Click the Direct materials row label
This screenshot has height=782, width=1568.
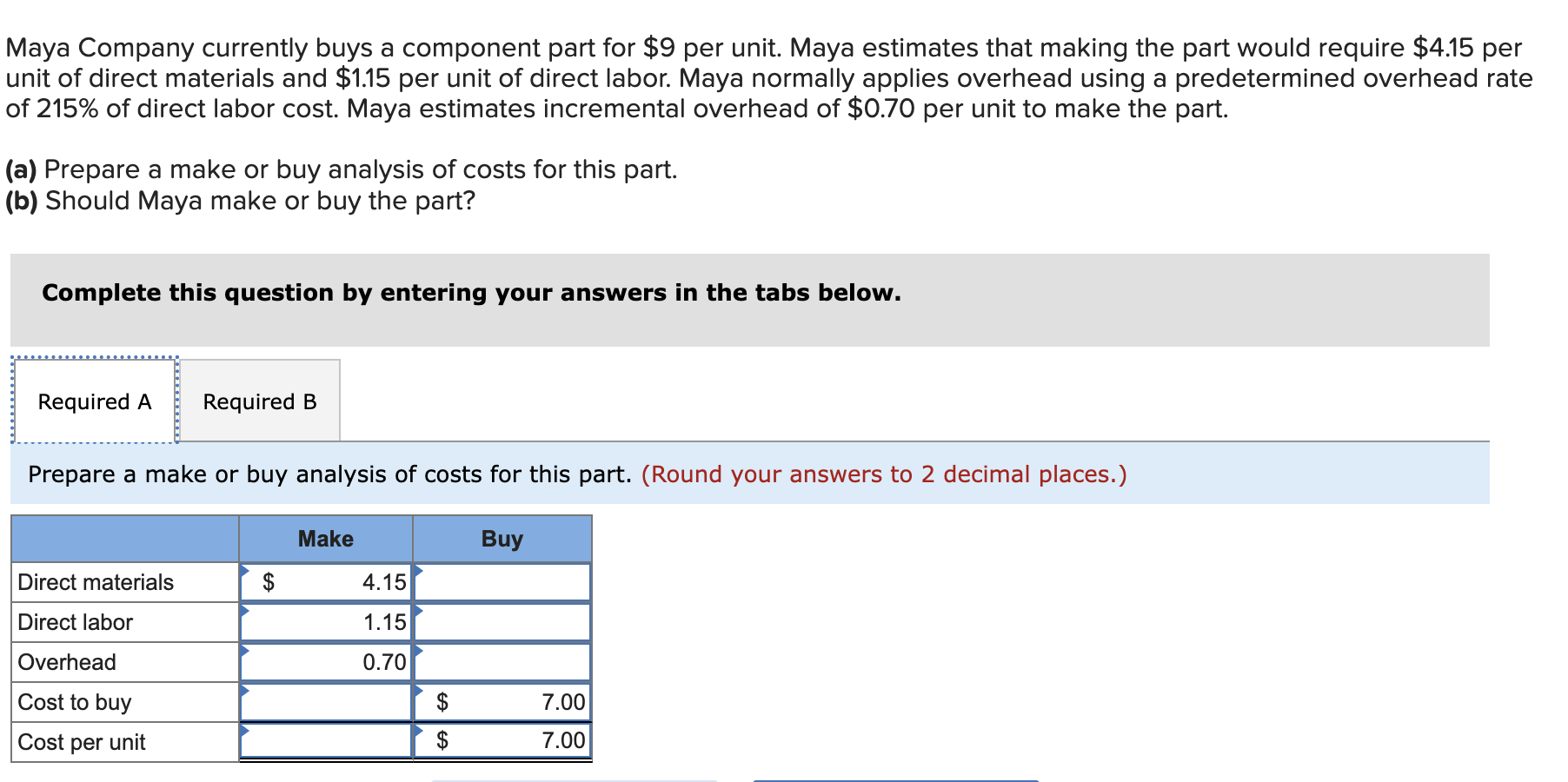pos(96,581)
